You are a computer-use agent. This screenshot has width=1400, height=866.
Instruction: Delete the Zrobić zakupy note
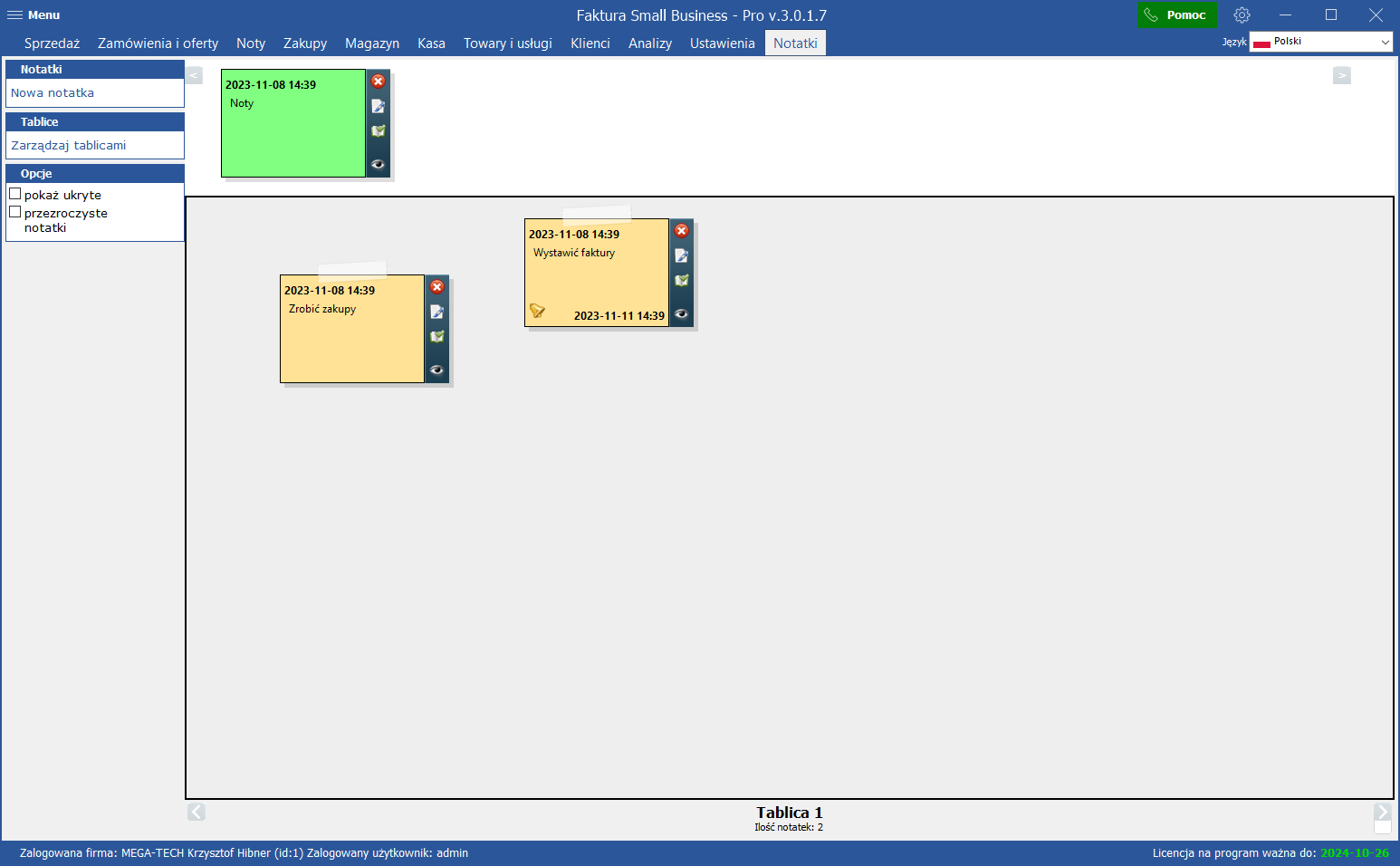pos(437,287)
